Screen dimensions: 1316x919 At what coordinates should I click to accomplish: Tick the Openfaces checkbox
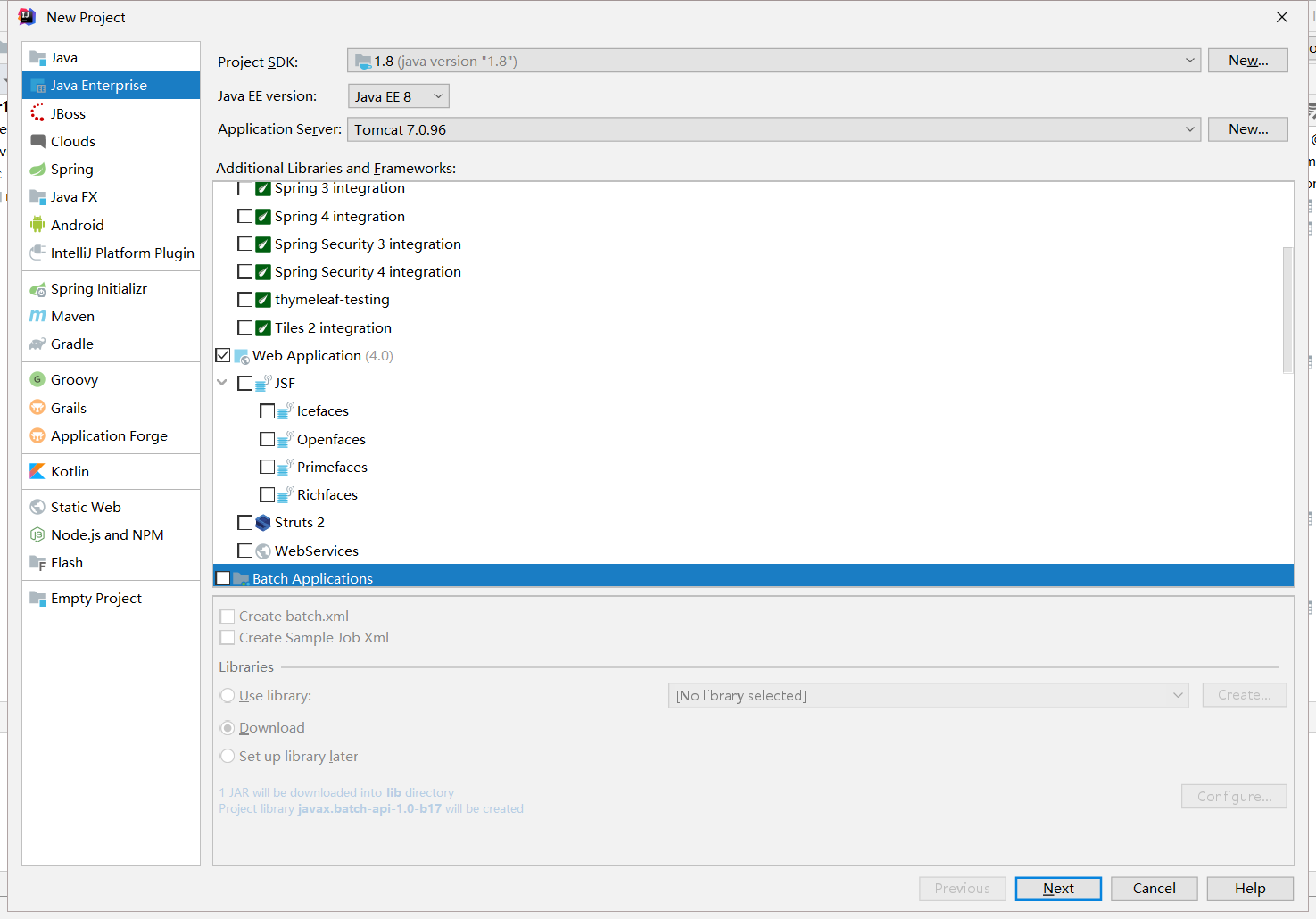[x=267, y=439]
